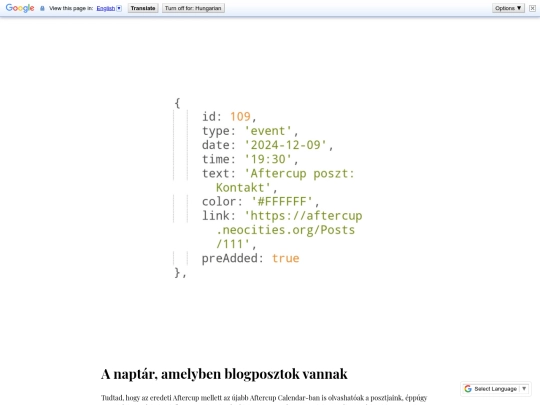
Task: Click the word Kontakt' in code
Action: 243,187
